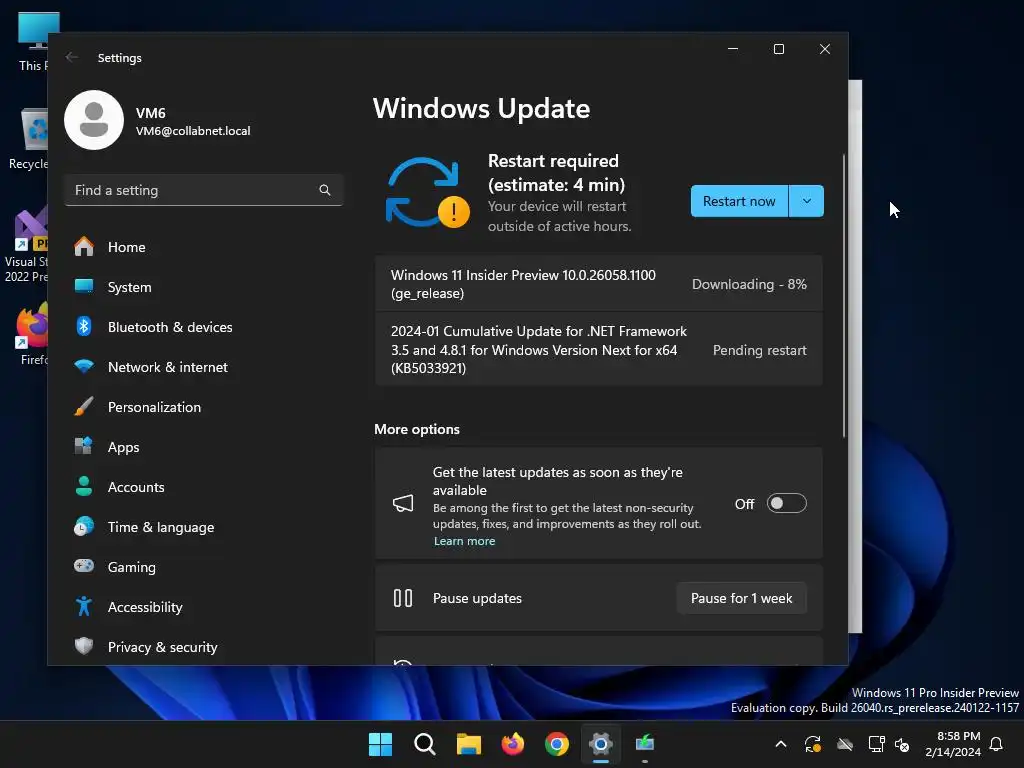Click the 8:58 PM clock and date
1024x768 pixels.
click(x=953, y=744)
